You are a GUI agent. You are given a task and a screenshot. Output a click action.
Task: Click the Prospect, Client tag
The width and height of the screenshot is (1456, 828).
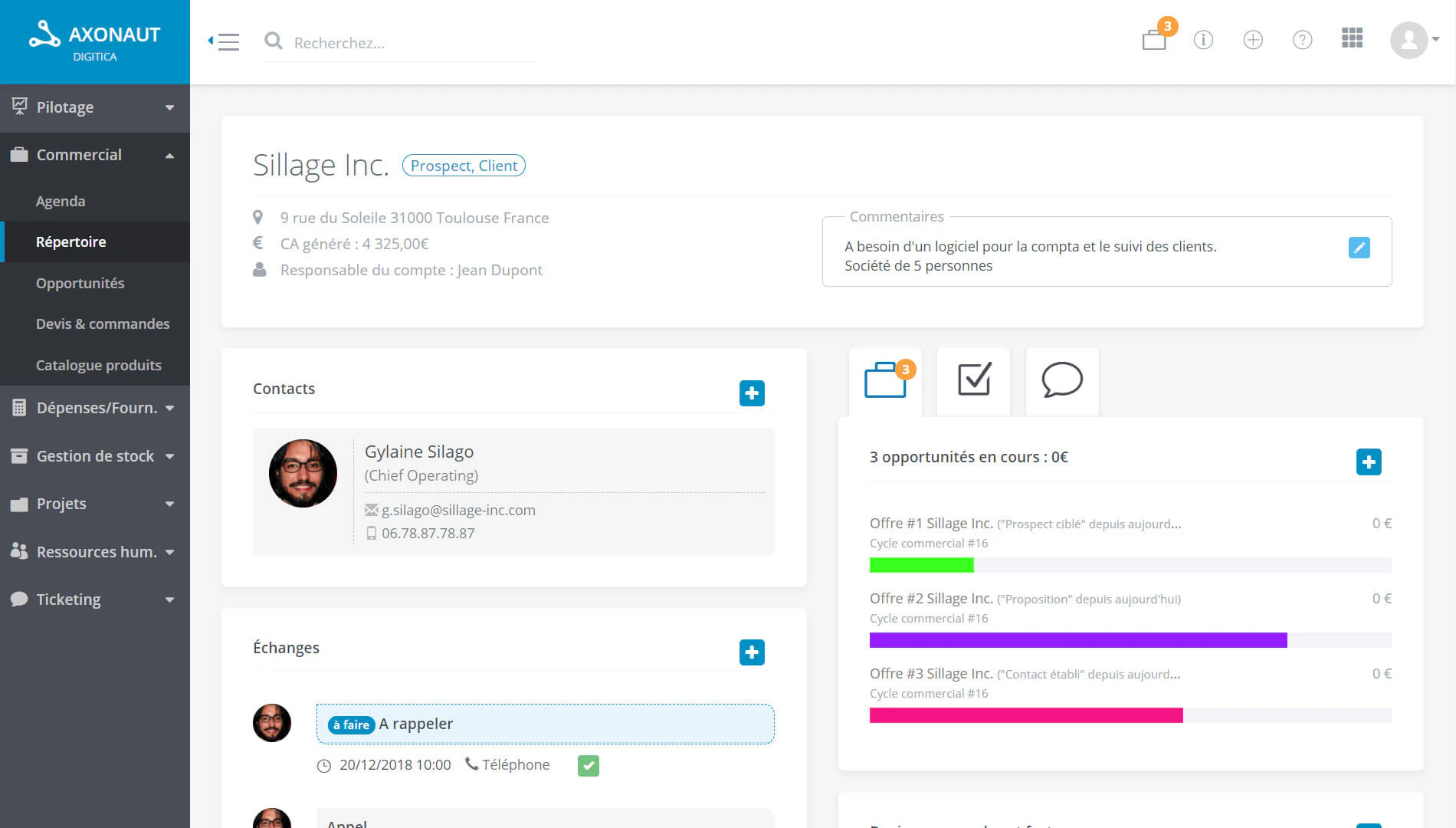click(x=464, y=166)
